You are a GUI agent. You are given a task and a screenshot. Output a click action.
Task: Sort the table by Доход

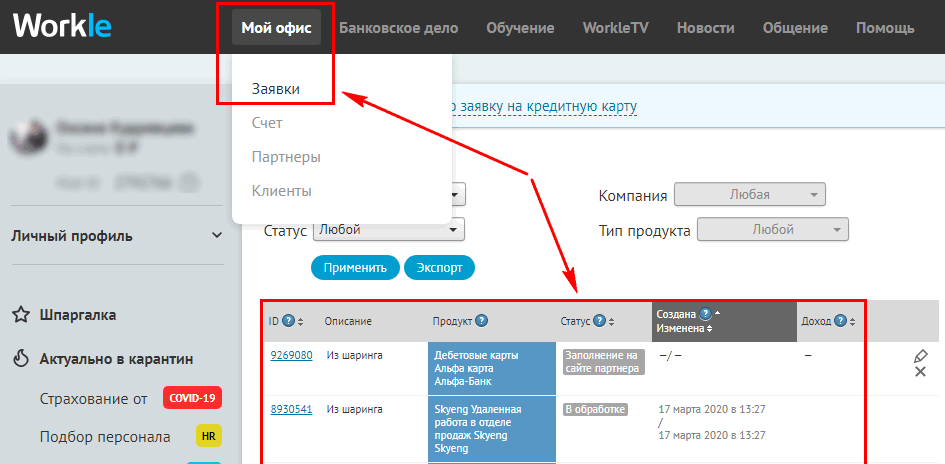coord(852,322)
